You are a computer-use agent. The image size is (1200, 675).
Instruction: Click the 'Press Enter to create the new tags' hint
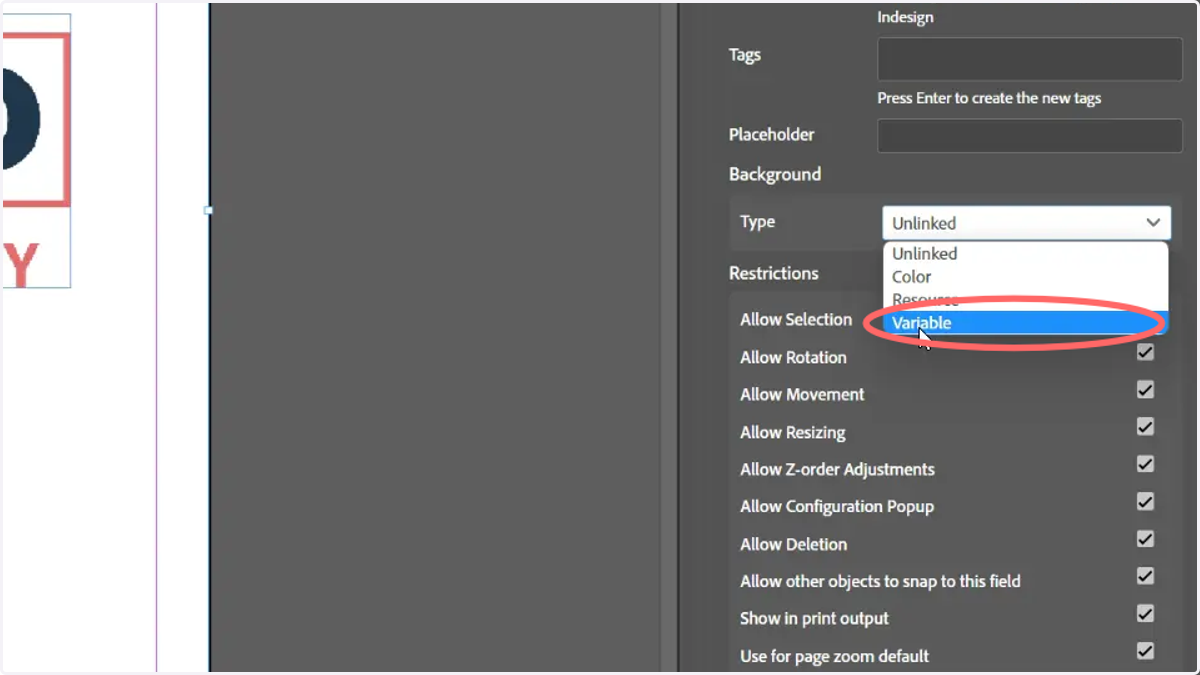(x=989, y=98)
